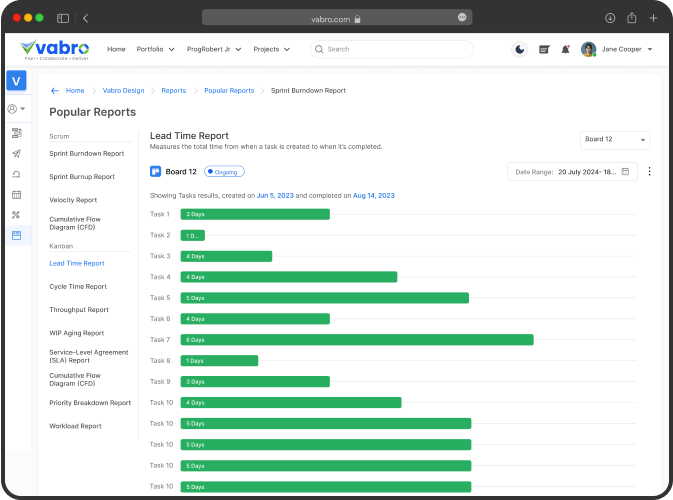Expand the Portfolio menu
Viewport: 673px width, 500px height.
tap(155, 49)
